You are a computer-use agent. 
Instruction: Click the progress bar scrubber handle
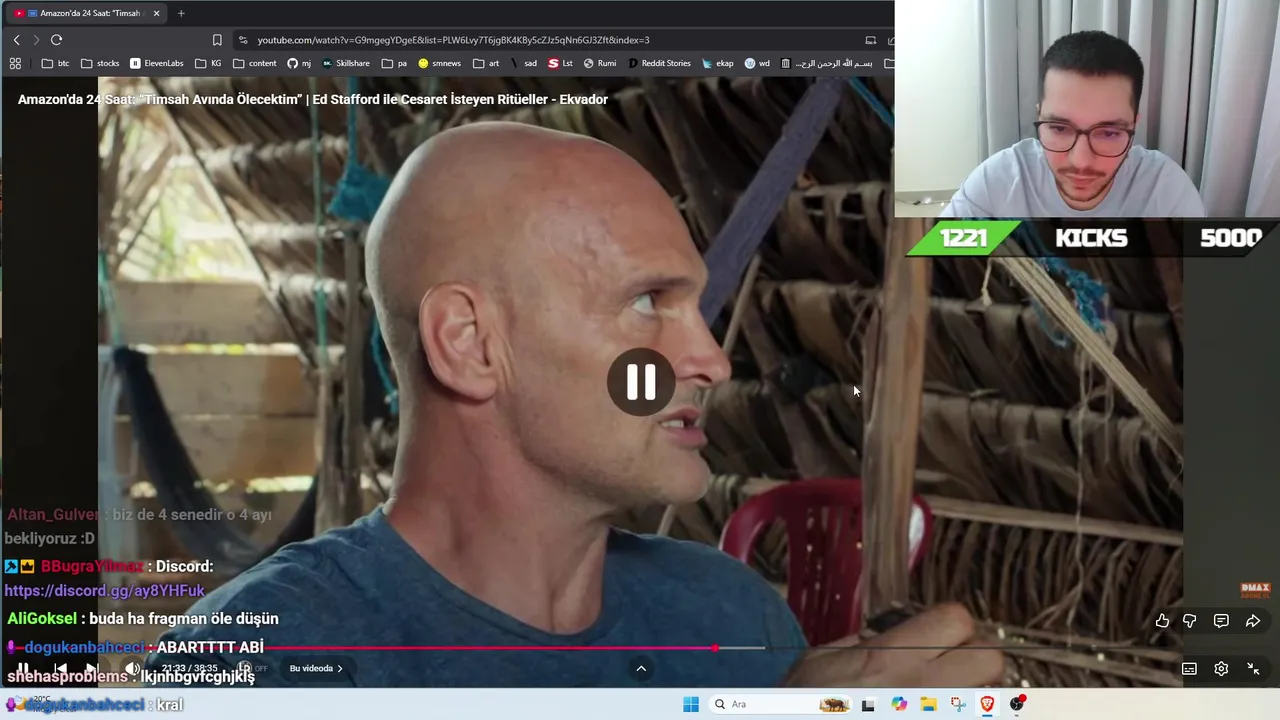(715, 648)
